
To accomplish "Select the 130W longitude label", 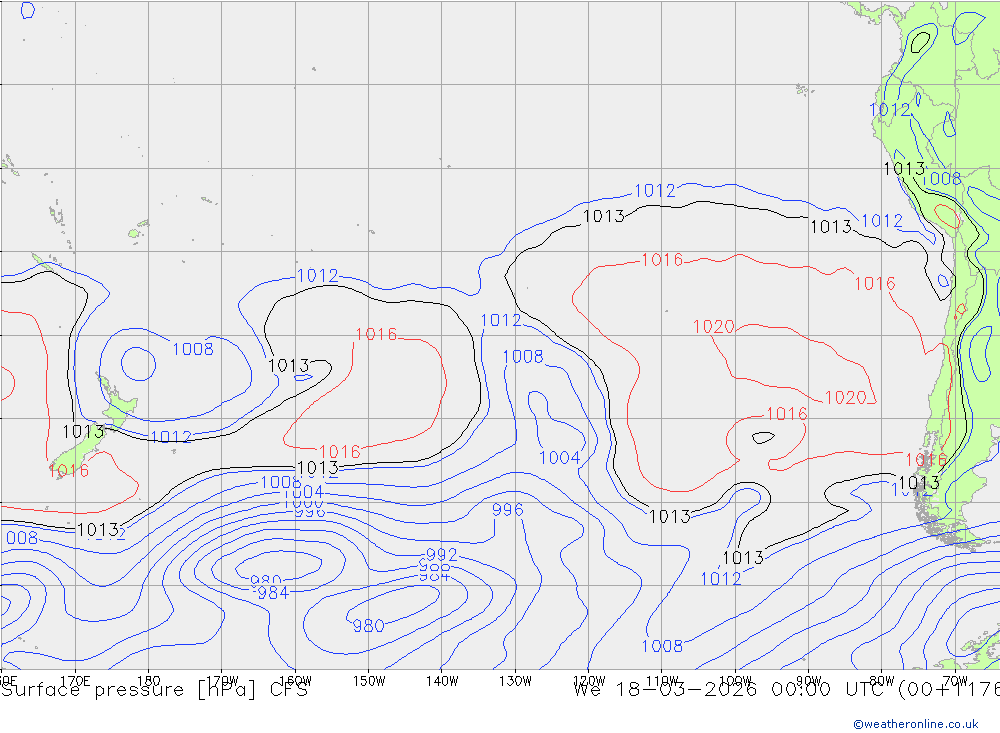I will pyautogui.click(x=515, y=681).
